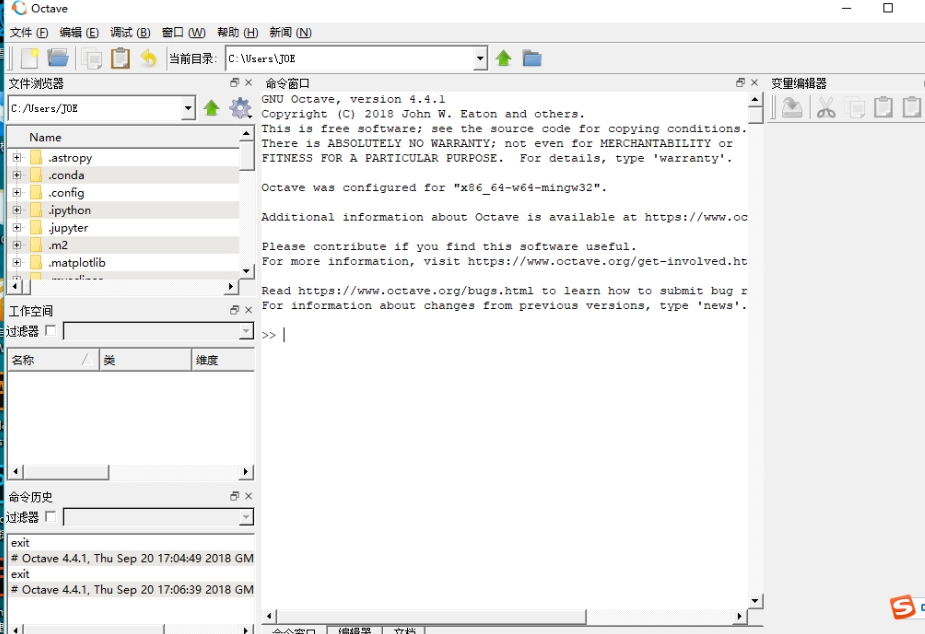Sort files by the Name column header
925x634 pixels.
click(x=124, y=137)
